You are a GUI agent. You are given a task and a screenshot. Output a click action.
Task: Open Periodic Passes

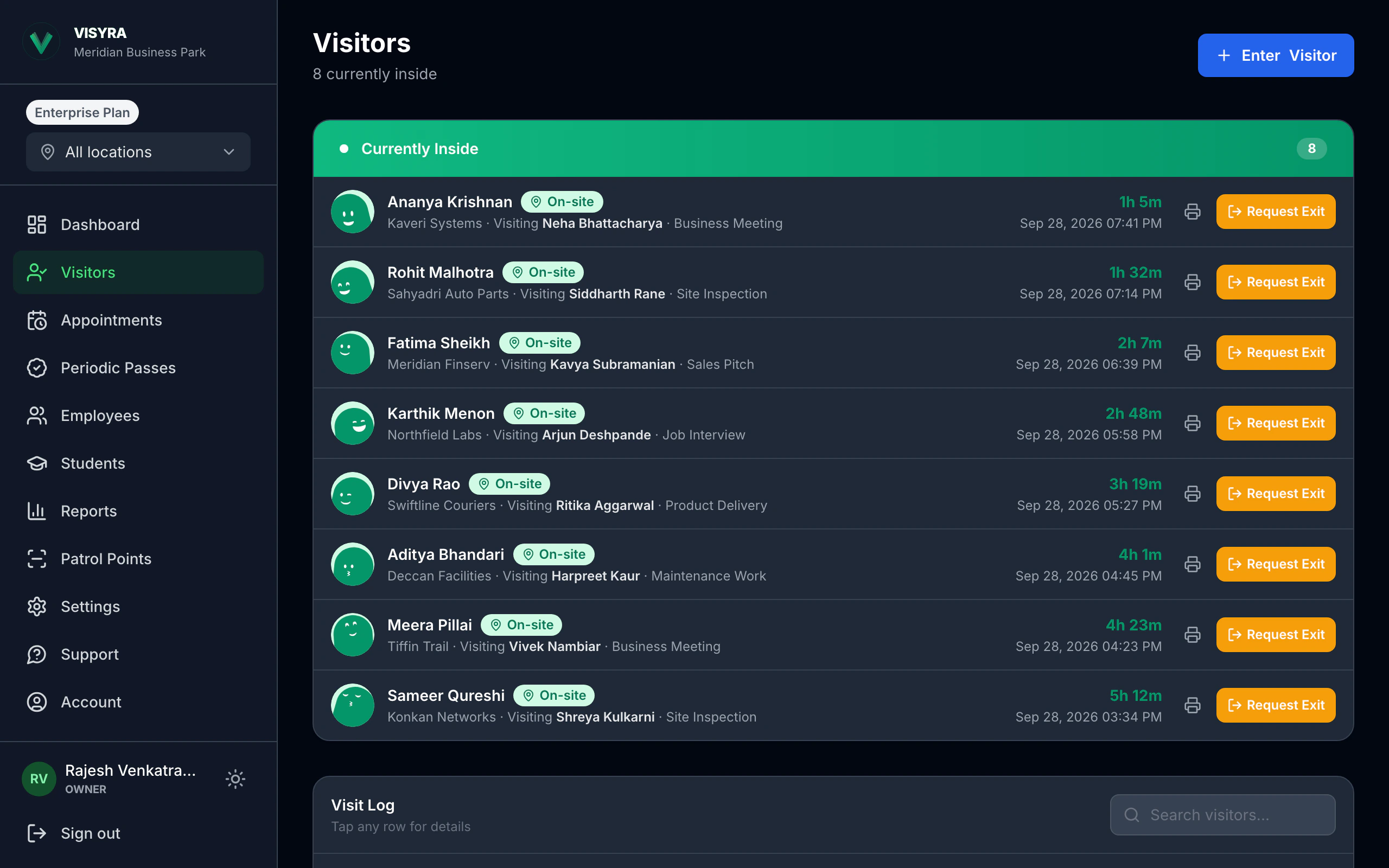point(138,368)
